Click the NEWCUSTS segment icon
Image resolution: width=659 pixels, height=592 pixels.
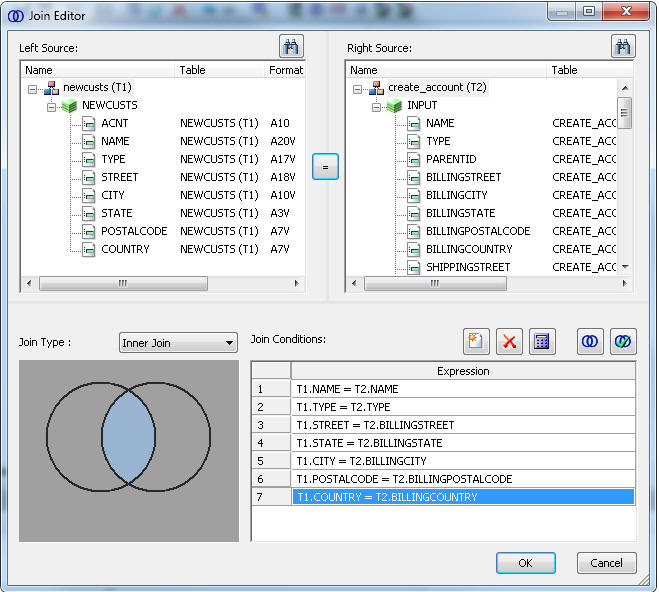(x=69, y=106)
